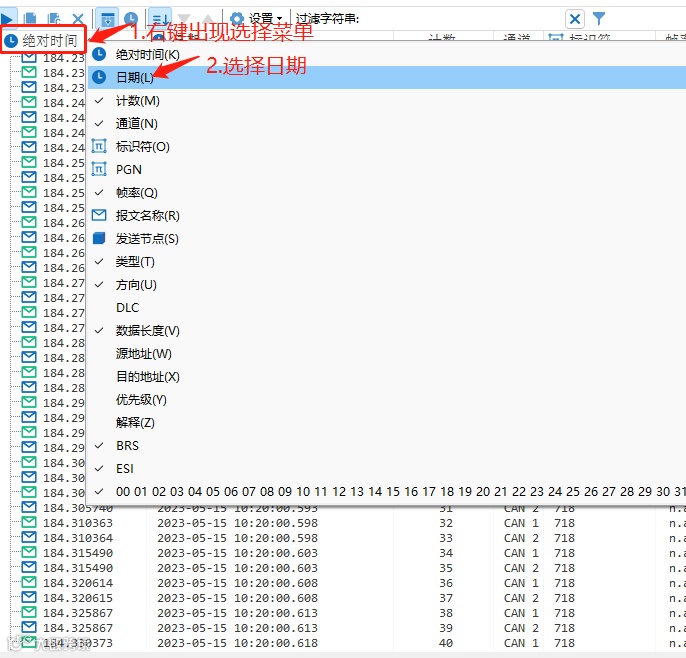Choose 标识符(O) in the menu
This screenshot has width=686, height=658.
click(386, 147)
